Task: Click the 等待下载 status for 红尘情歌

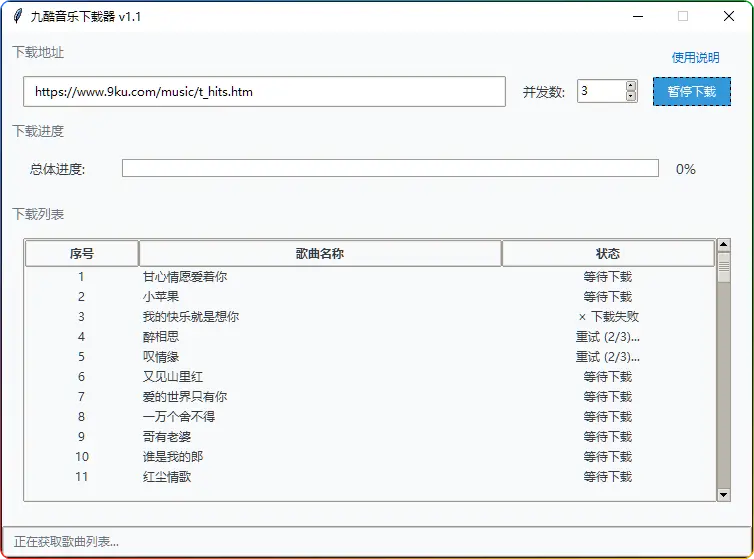Action: point(608,477)
